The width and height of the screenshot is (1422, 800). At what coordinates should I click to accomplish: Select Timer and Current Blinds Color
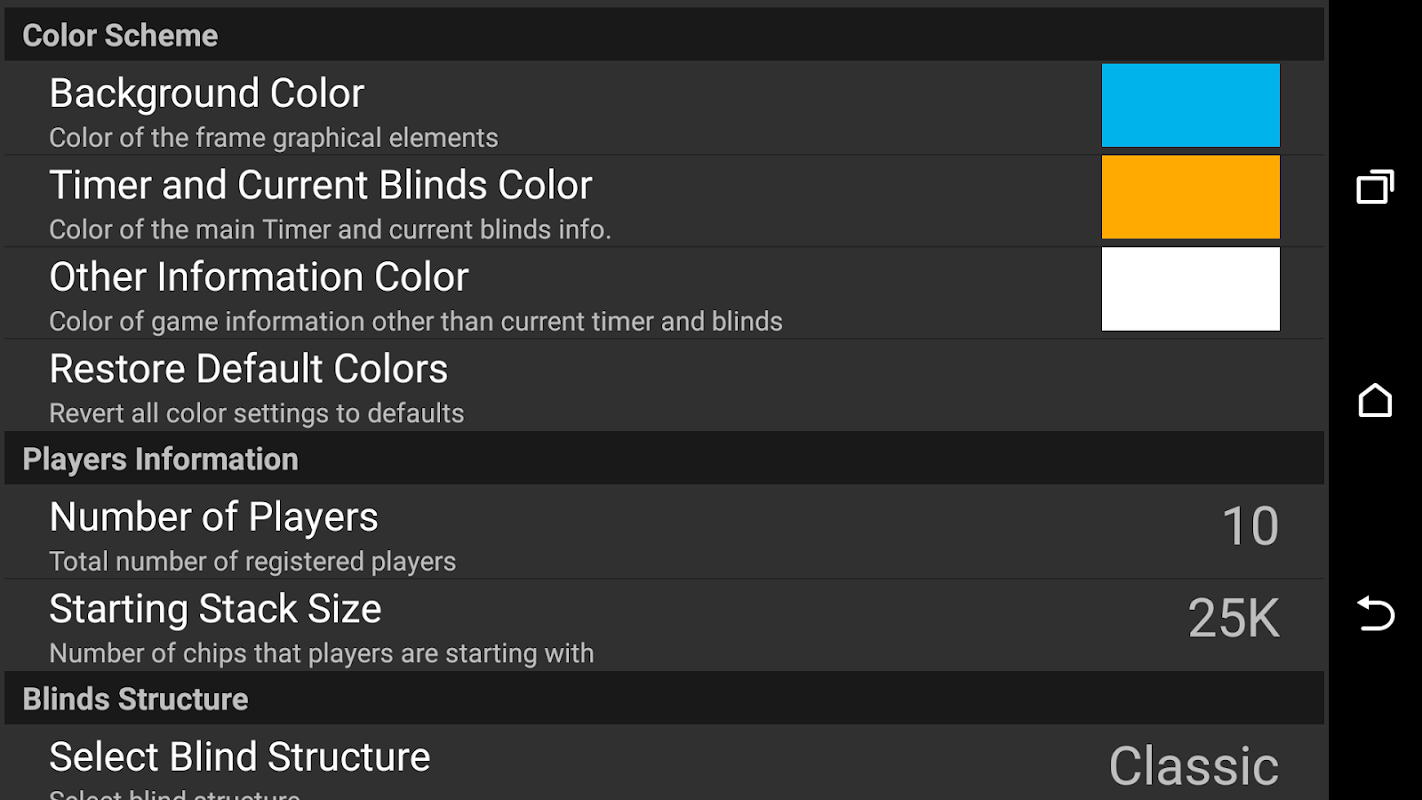click(320, 186)
